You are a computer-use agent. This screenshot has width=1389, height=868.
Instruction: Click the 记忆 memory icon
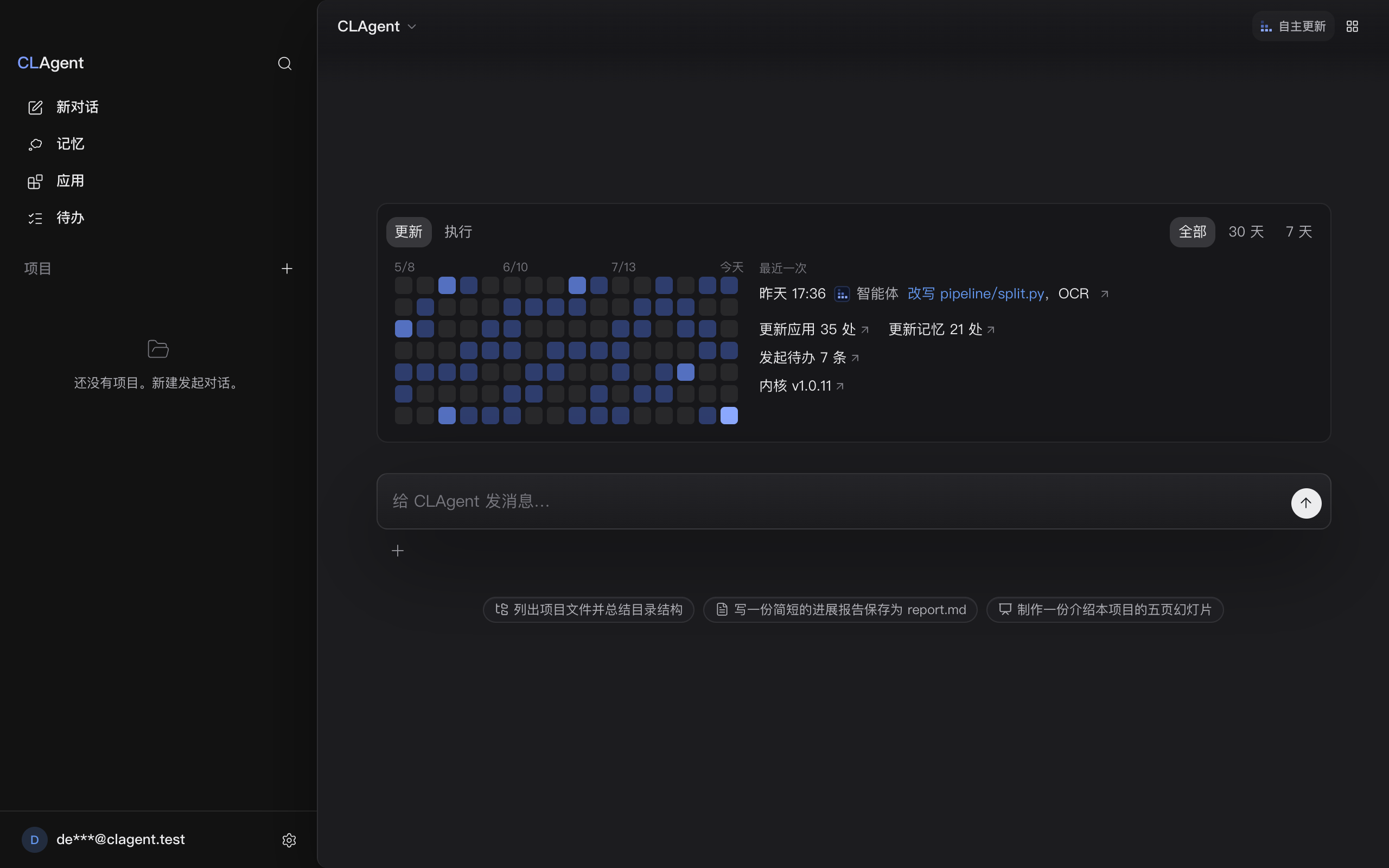coord(35,145)
